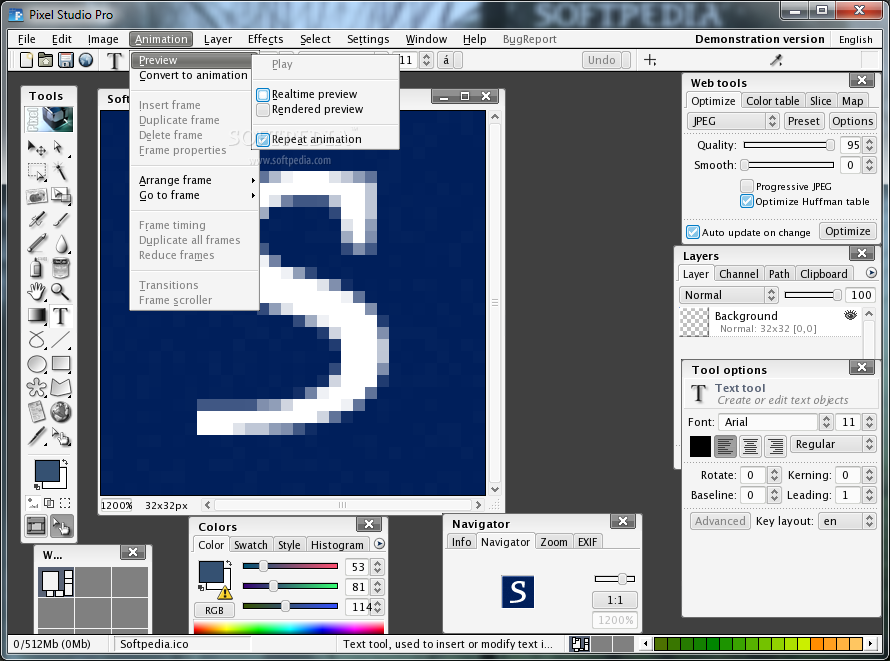
Task: Click the crosshair plus icon in toolbar
Action: point(650,60)
